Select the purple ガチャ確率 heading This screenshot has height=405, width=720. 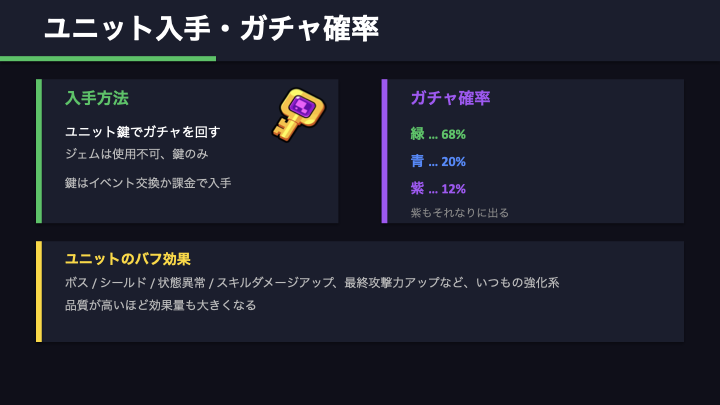coord(450,98)
